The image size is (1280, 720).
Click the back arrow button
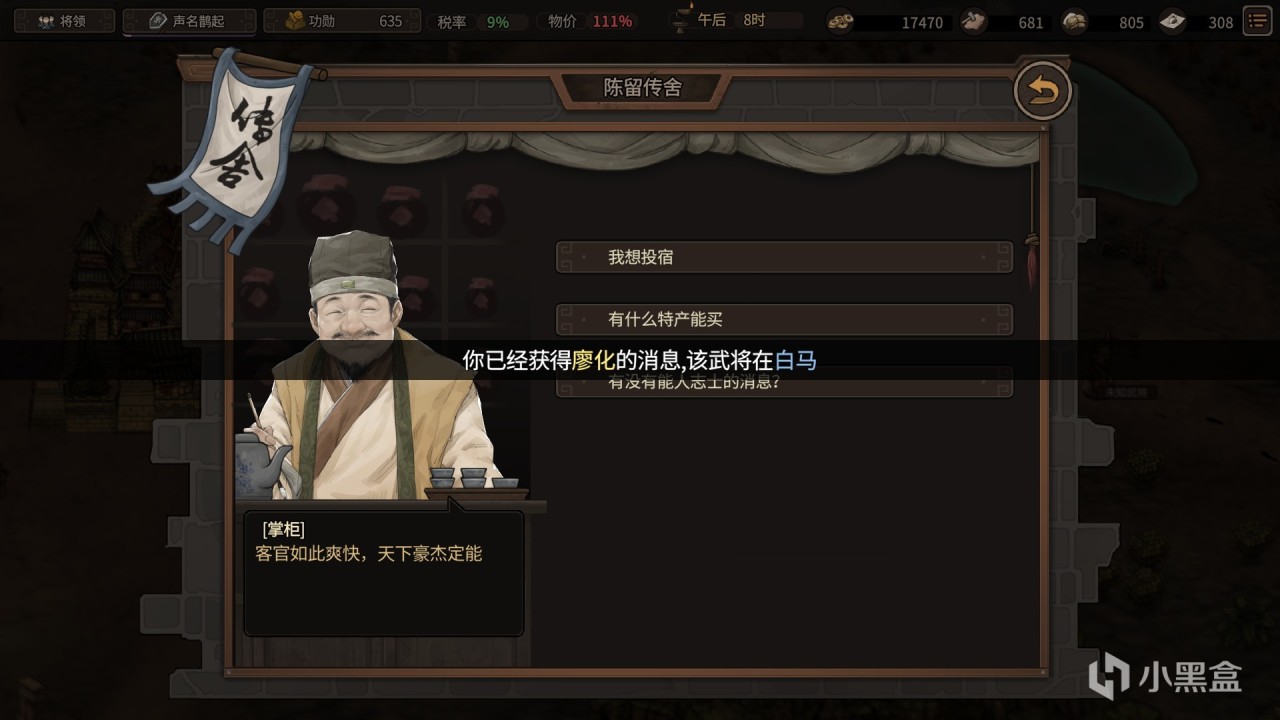tap(1043, 92)
